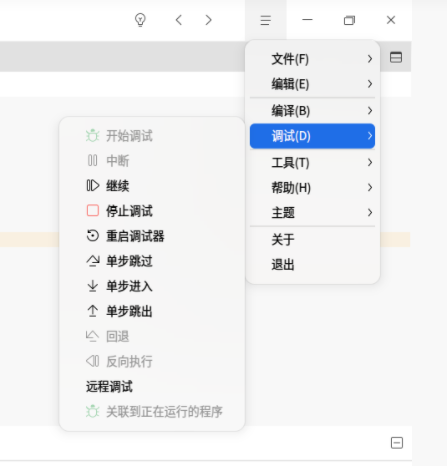Select the highlighted 调试(D) menu
The height and width of the screenshot is (466, 447).
coord(312,136)
